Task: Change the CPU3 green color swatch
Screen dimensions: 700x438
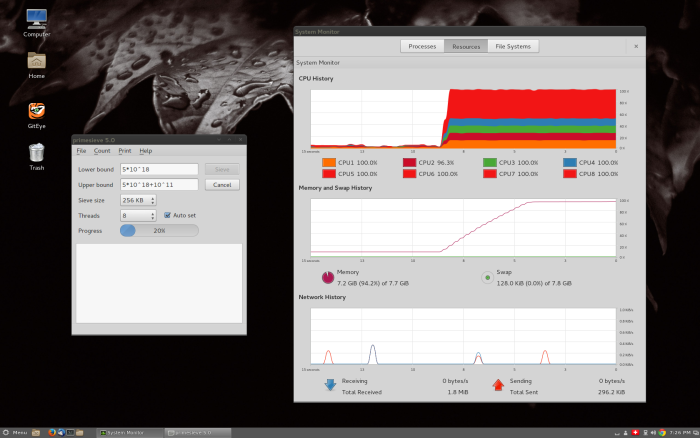Action: [x=489, y=163]
